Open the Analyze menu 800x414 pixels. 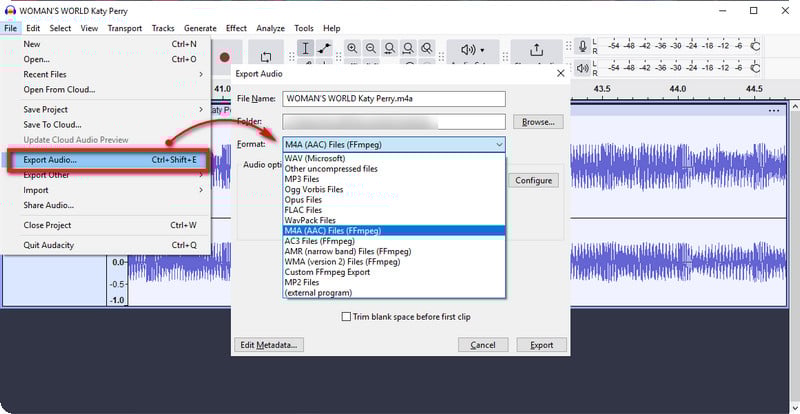coord(270,28)
